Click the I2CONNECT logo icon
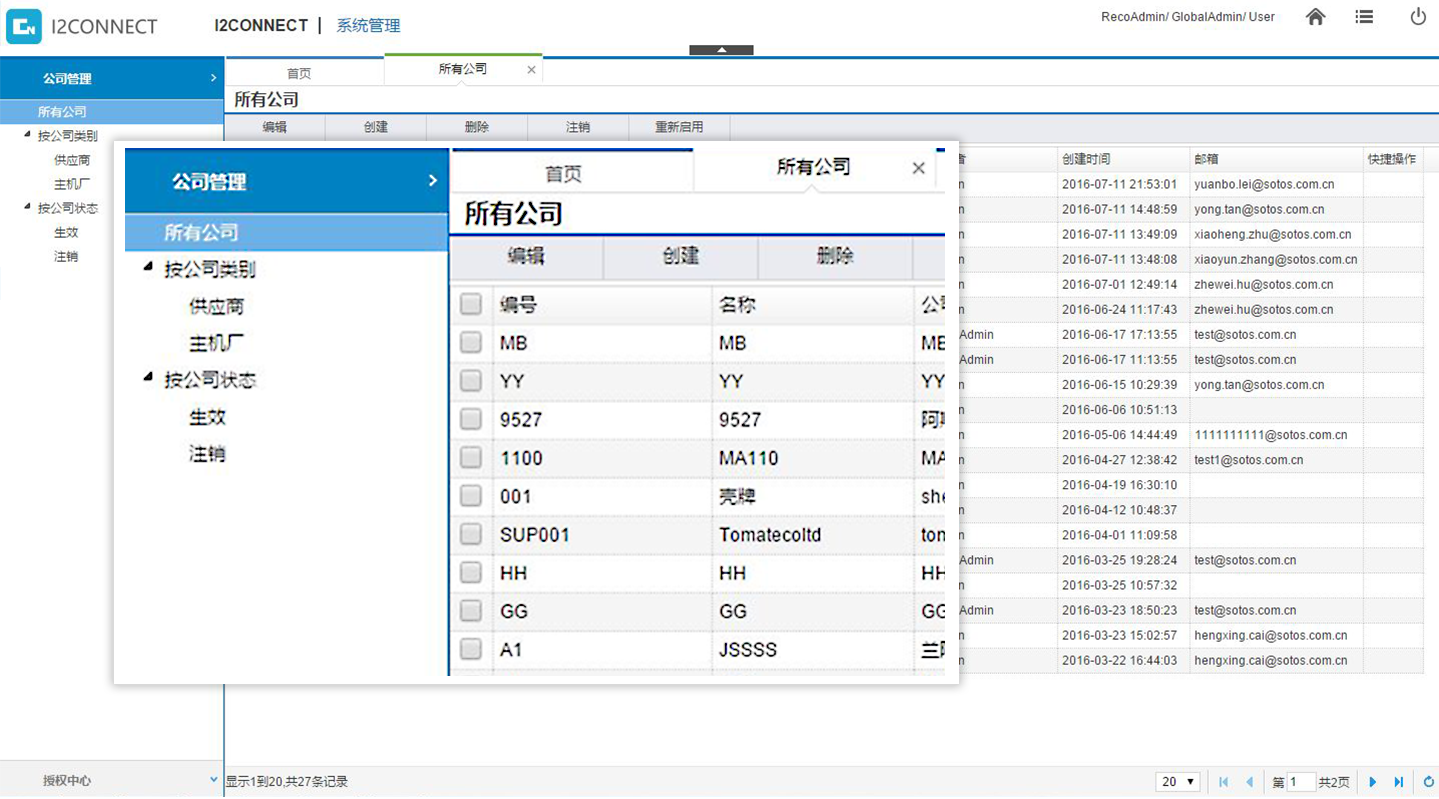Viewport: 1439px width, 799px height. click(24, 26)
